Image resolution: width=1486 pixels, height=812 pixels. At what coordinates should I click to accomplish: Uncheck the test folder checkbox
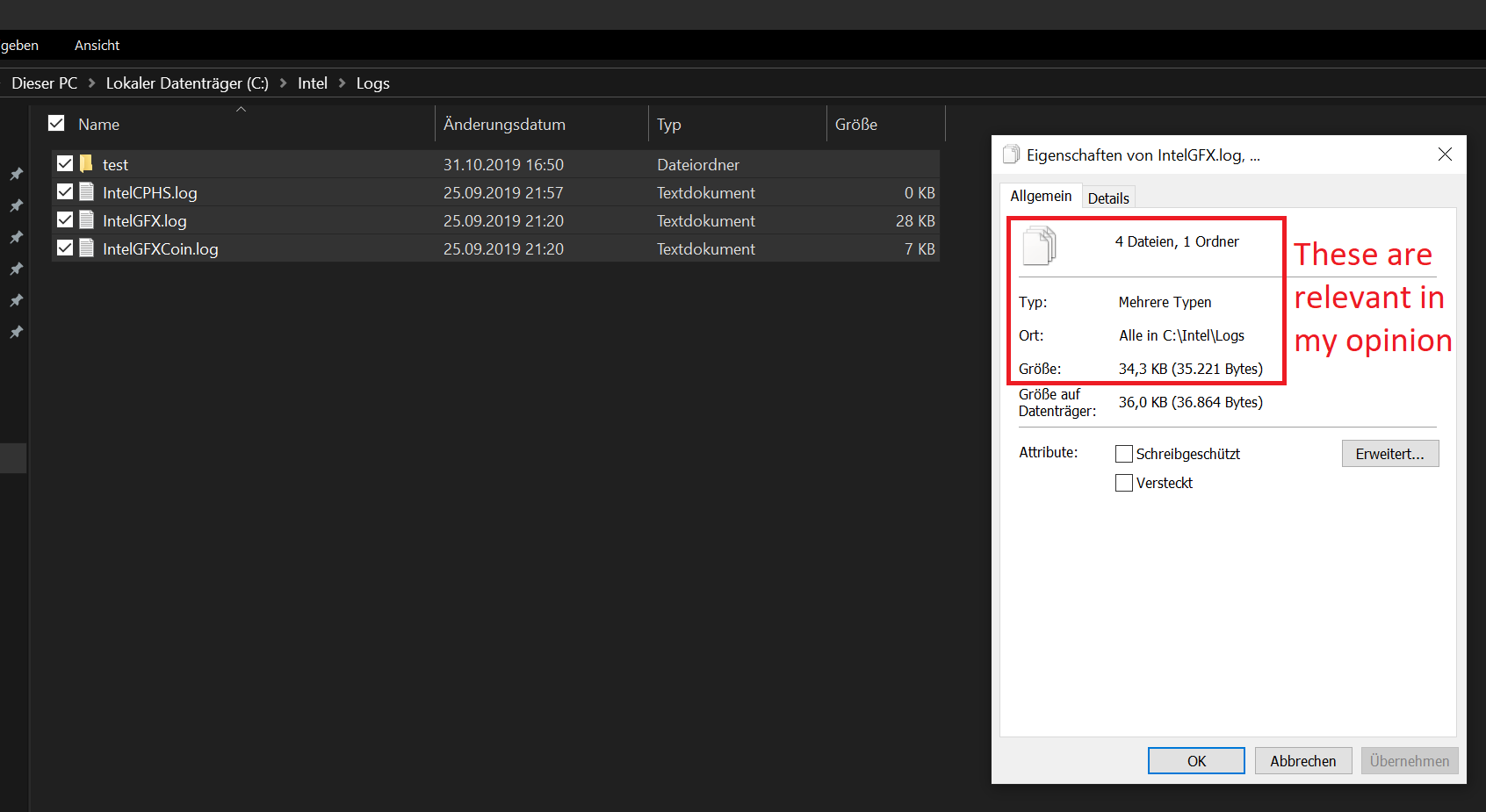(64, 163)
